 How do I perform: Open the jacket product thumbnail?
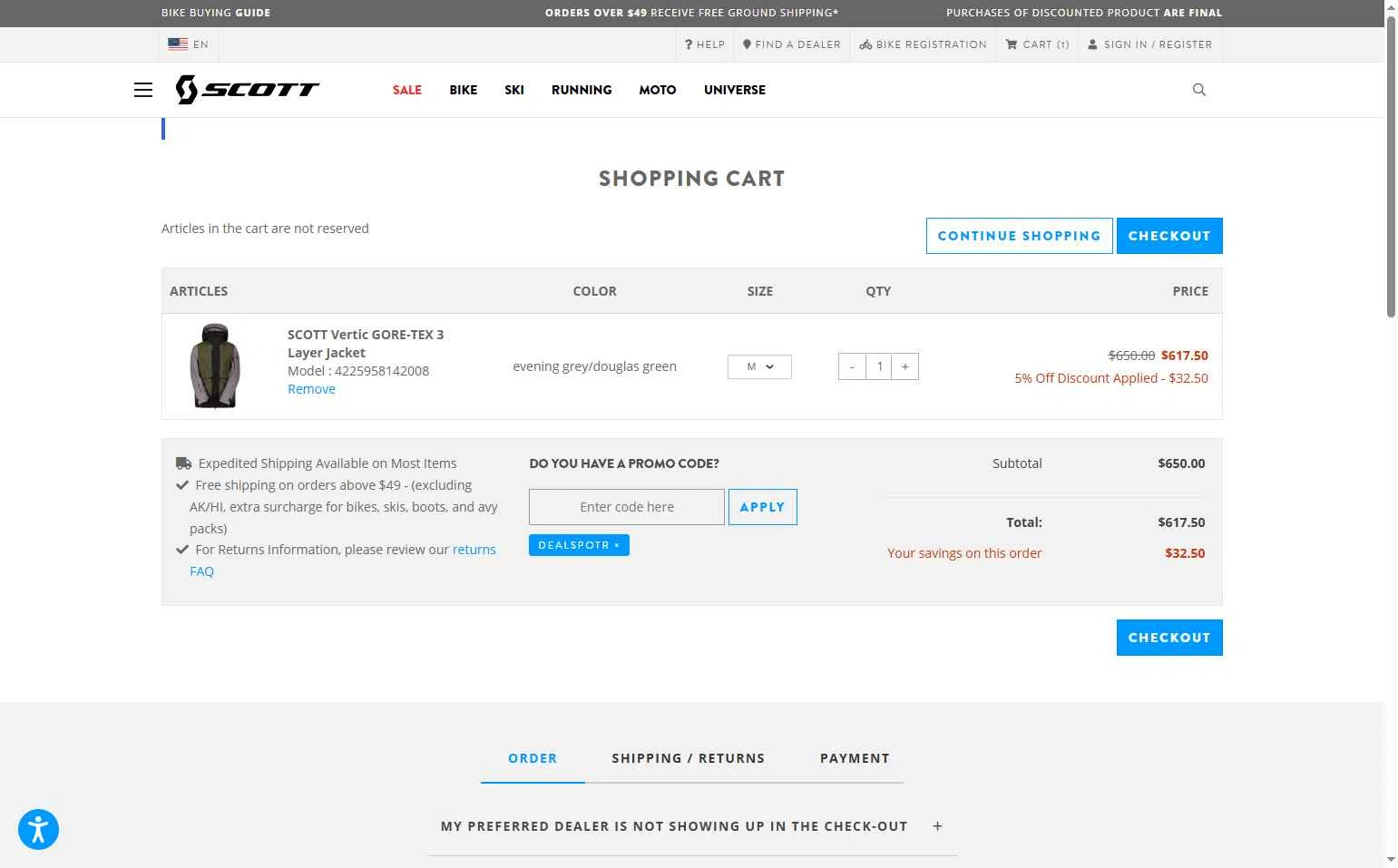pyautogui.click(x=215, y=366)
